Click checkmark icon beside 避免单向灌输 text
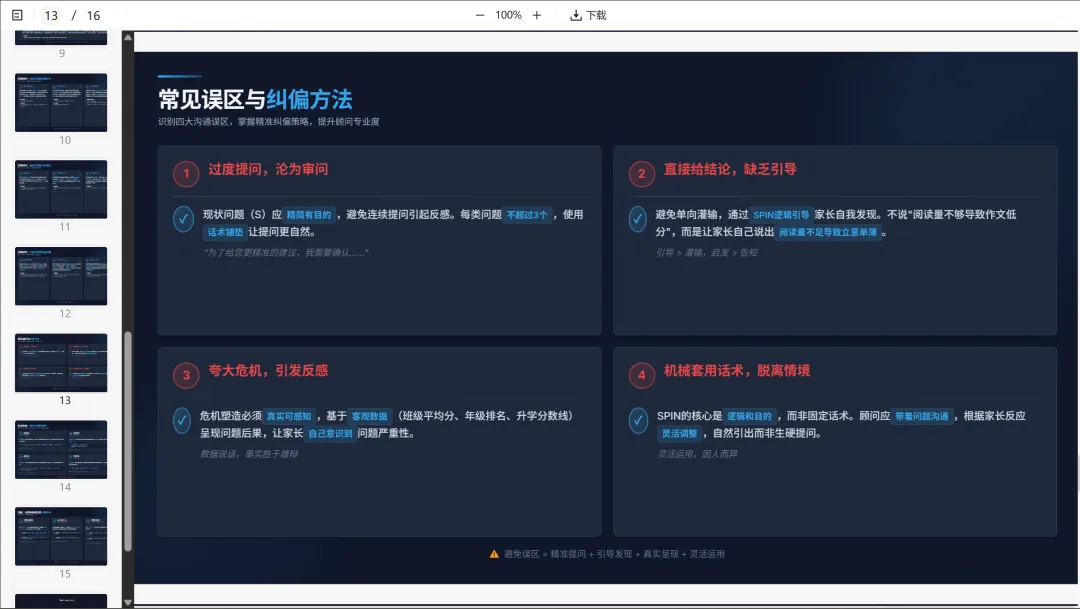The width and height of the screenshot is (1080, 609). [x=638, y=220]
